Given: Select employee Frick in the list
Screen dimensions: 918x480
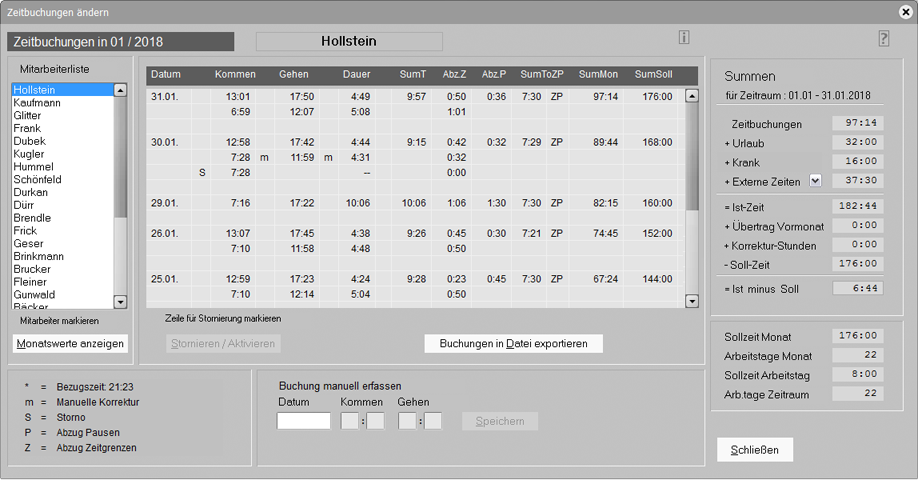Looking at the screenshot, I should [x=62, y=231].
